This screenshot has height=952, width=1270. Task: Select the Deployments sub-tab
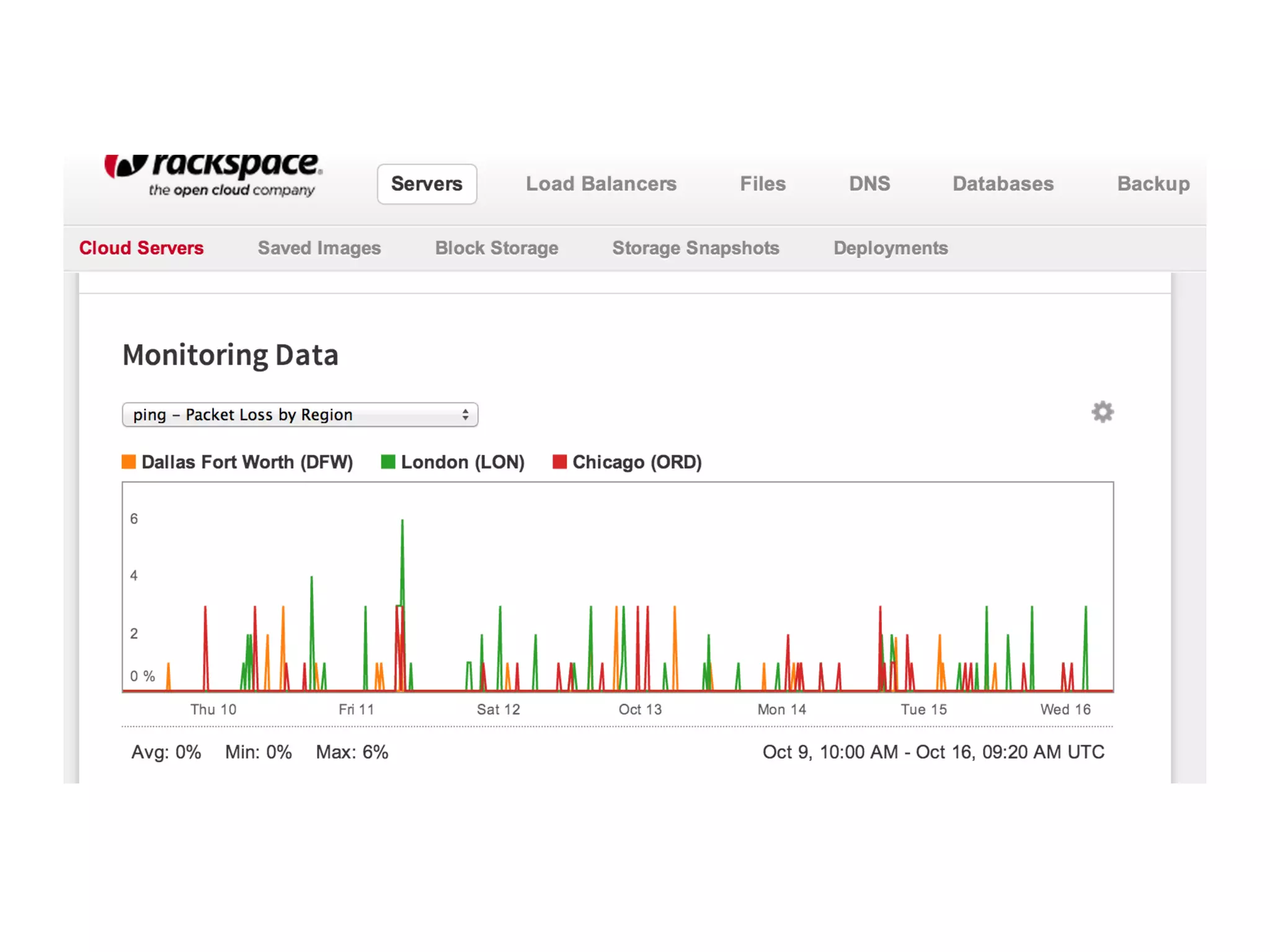point(890,248)
